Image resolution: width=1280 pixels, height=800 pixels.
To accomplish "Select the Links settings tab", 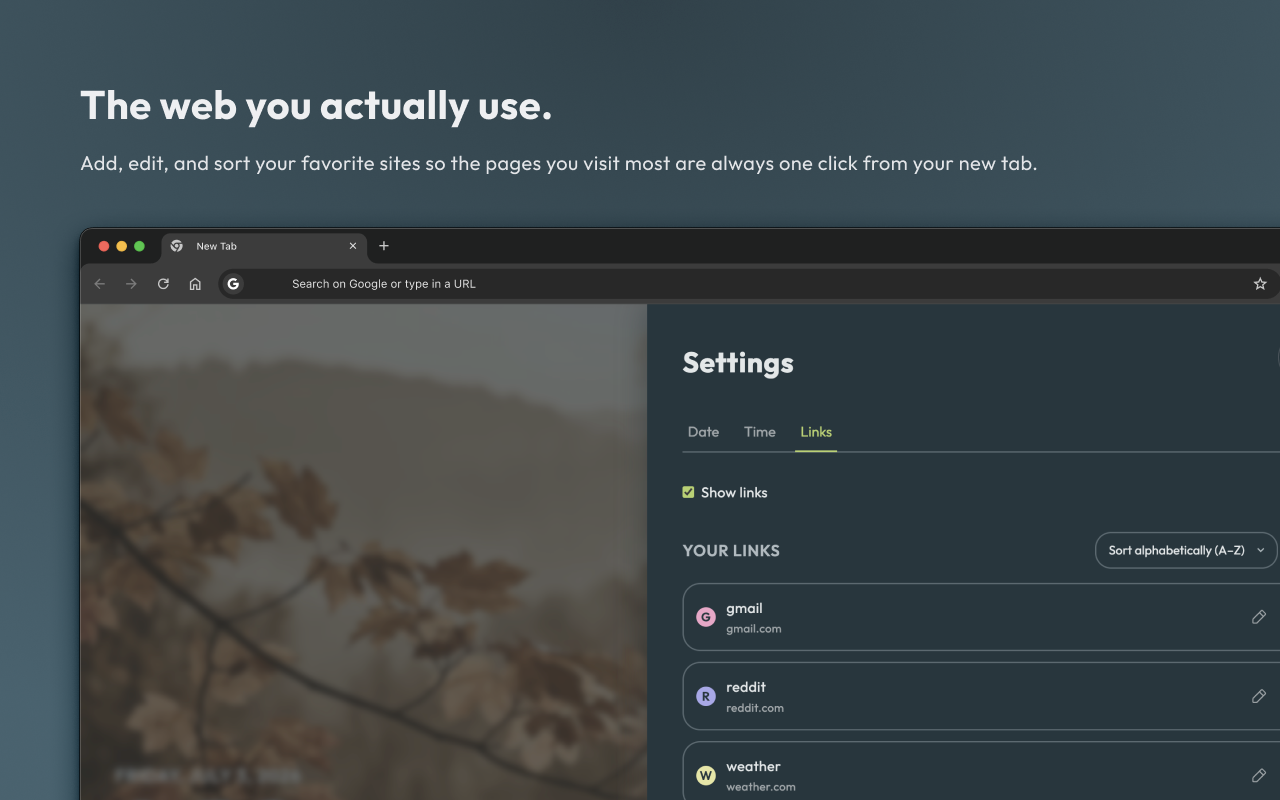I will (x=816, y=432).
